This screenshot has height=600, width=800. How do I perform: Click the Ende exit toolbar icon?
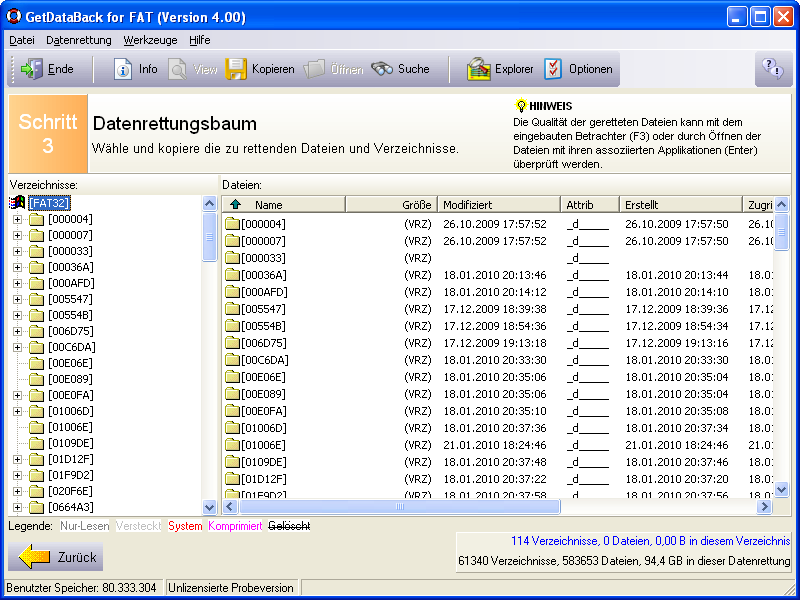coord(32,69)
